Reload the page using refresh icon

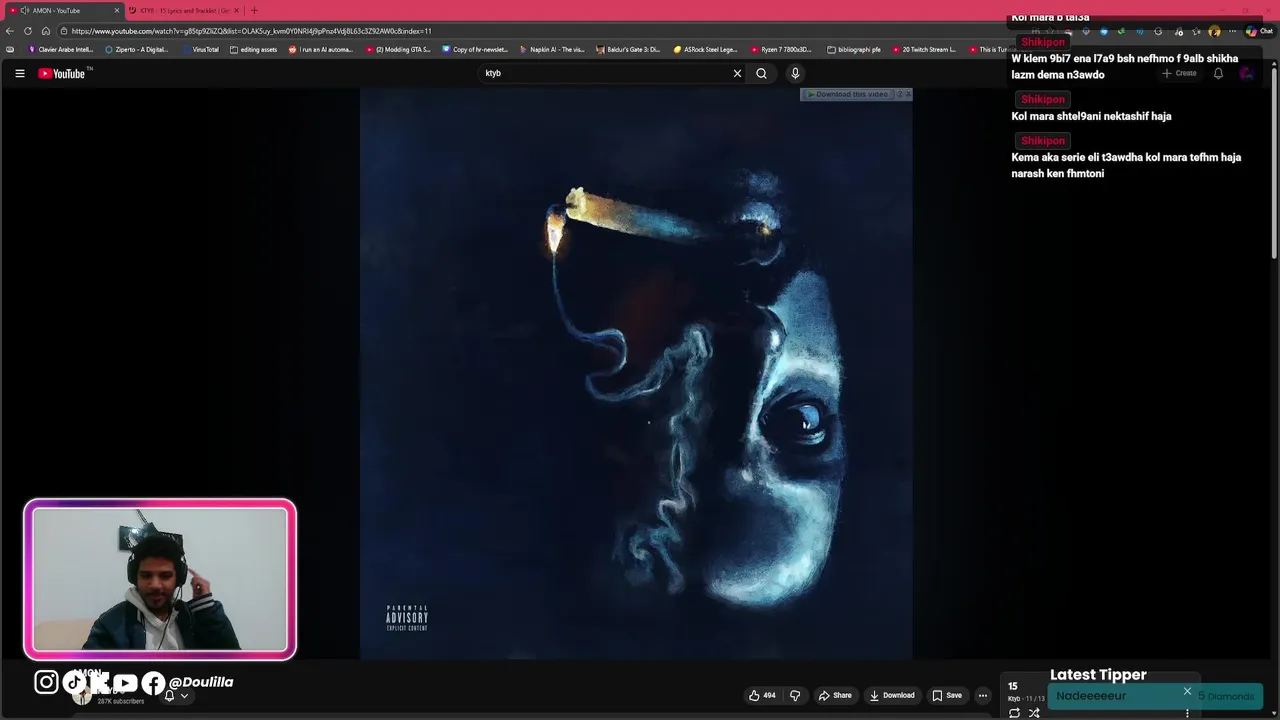28,31
